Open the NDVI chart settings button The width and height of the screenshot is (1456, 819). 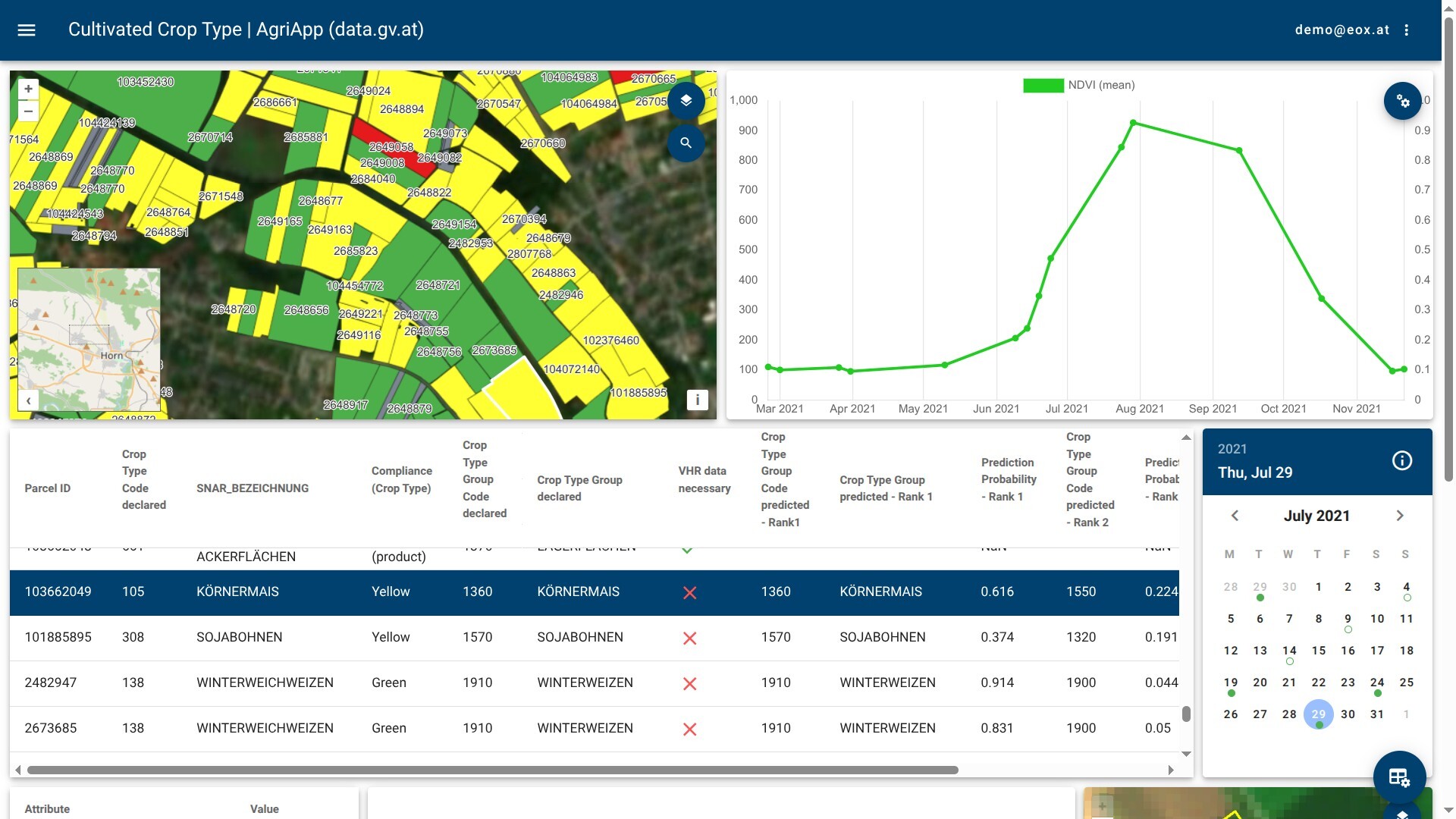pyautogui.click(x=1402, y=101)
